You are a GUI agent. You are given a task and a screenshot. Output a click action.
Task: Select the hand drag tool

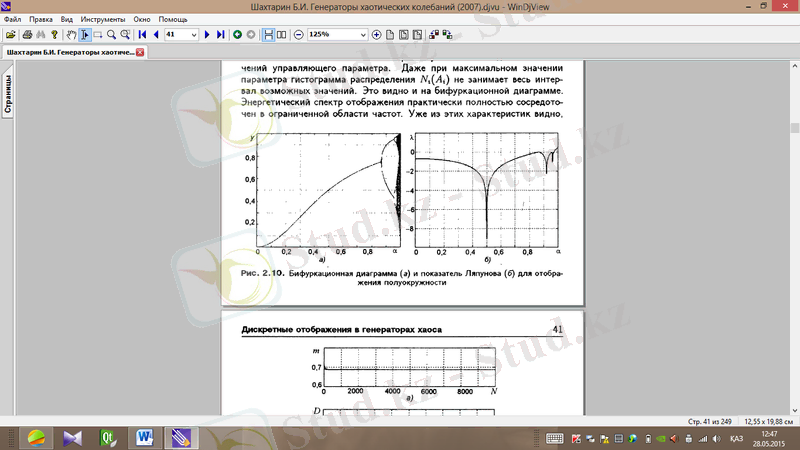click(71, 35)
